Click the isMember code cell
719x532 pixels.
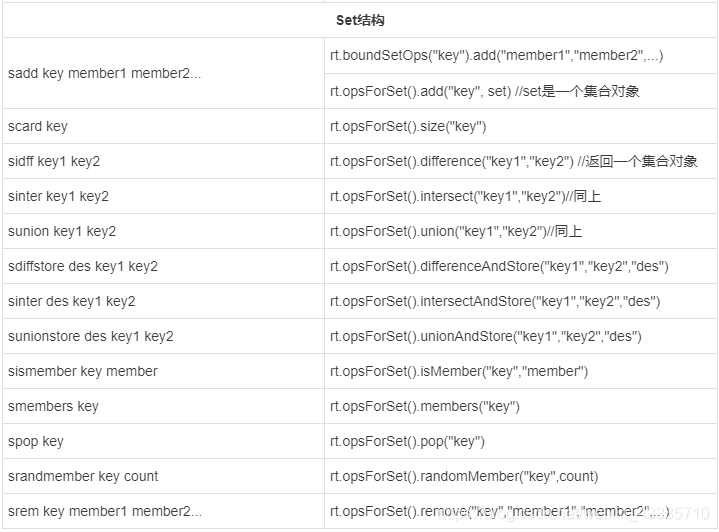point(459,372)
